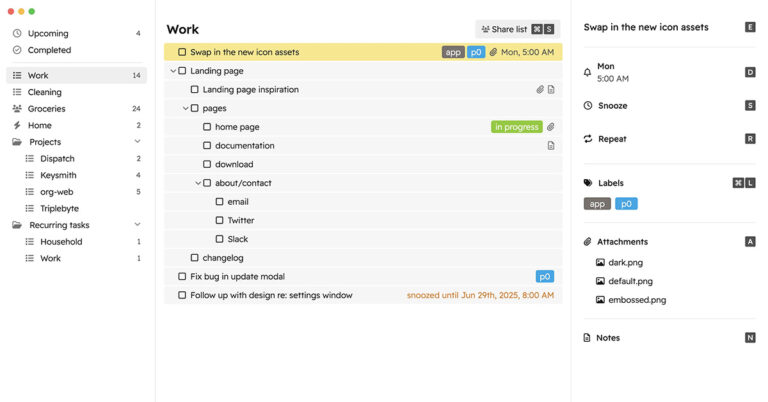Open the Groceries list
The width and height of the screenshot is (768, 402).
pos(47,109)
